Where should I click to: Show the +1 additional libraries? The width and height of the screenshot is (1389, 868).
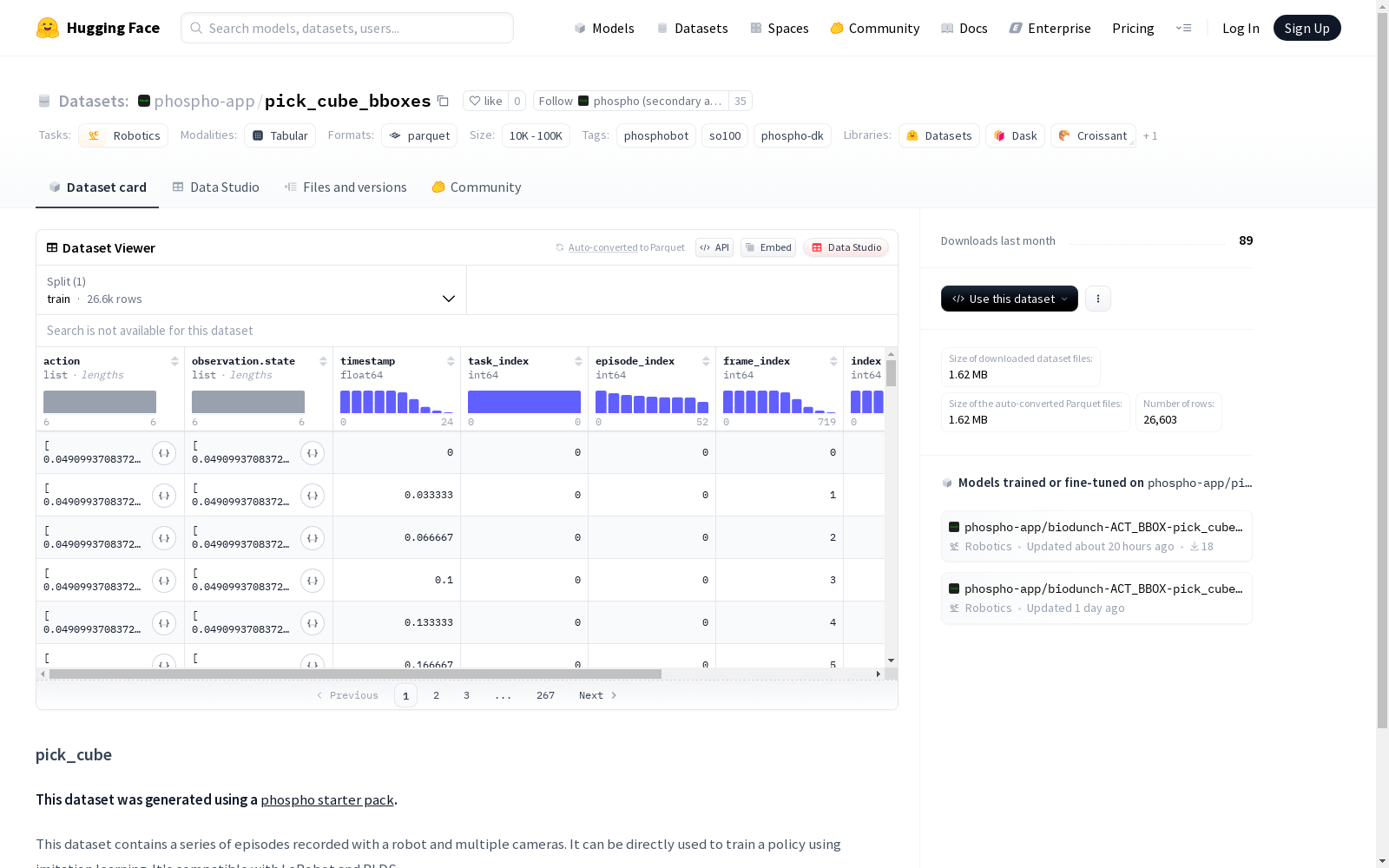pyautogui.click(x=1150, y=135)
